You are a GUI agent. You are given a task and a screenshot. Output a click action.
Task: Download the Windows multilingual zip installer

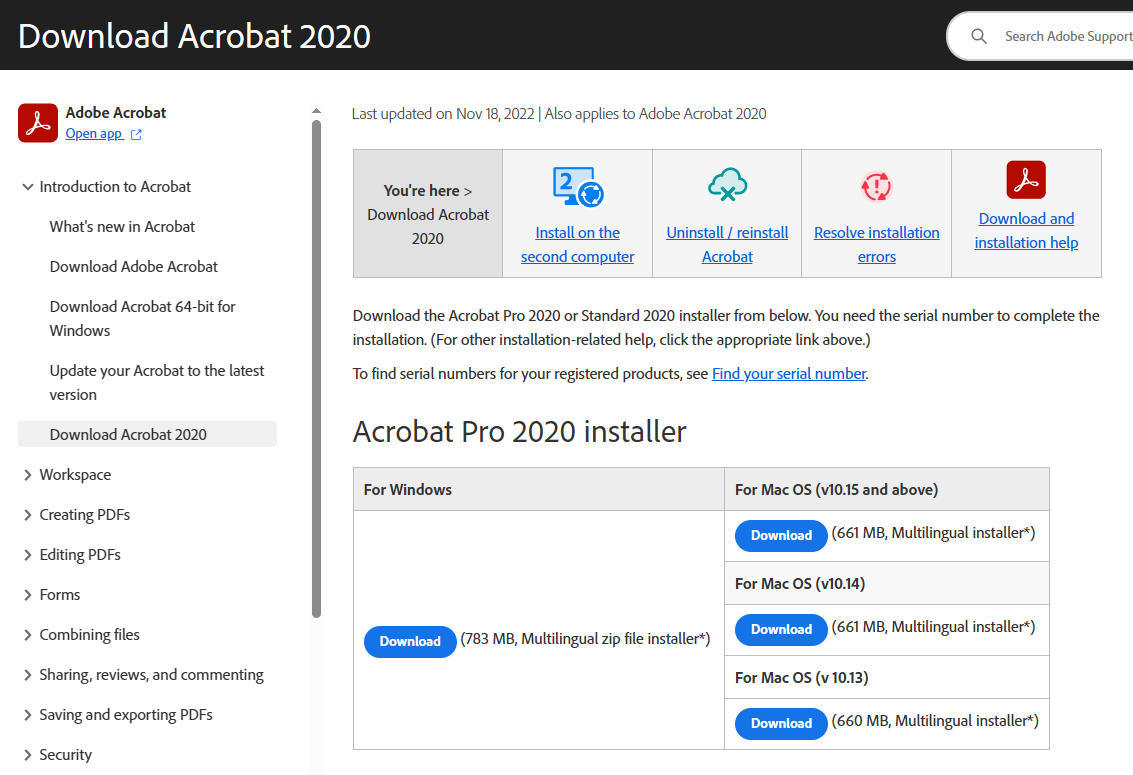pos(410,641)
